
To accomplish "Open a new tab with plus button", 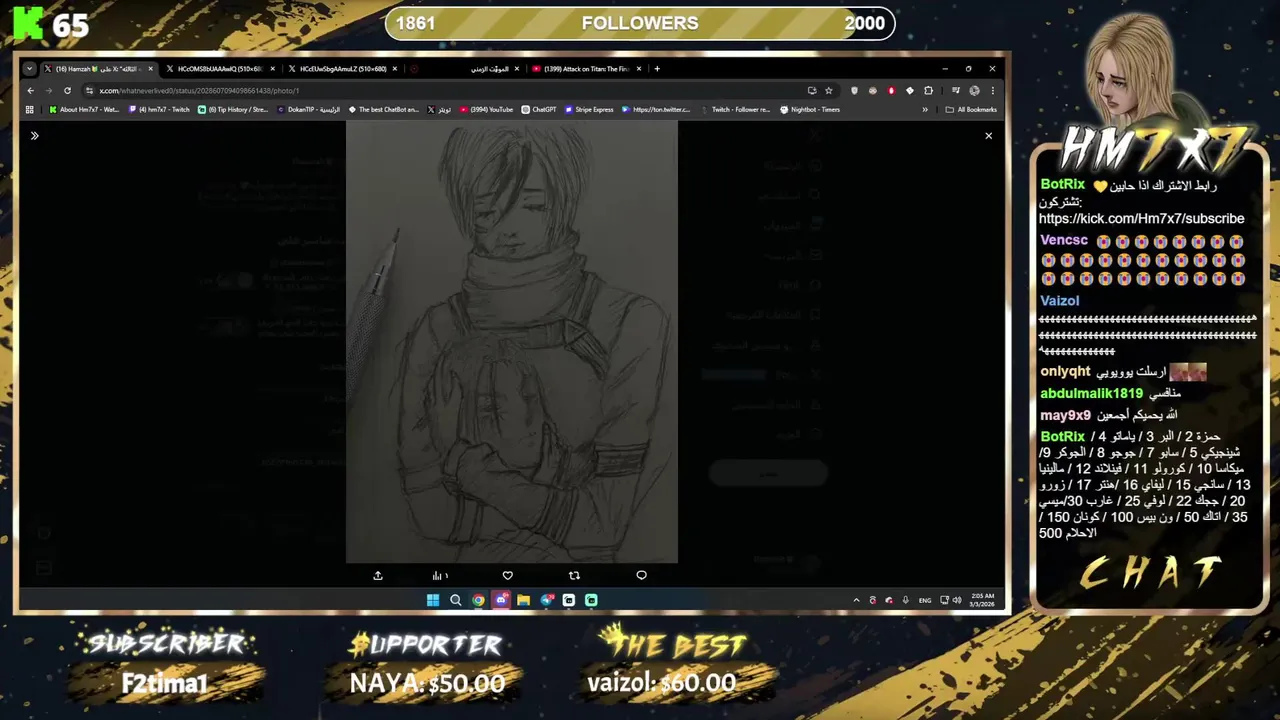I will point(657,69).
